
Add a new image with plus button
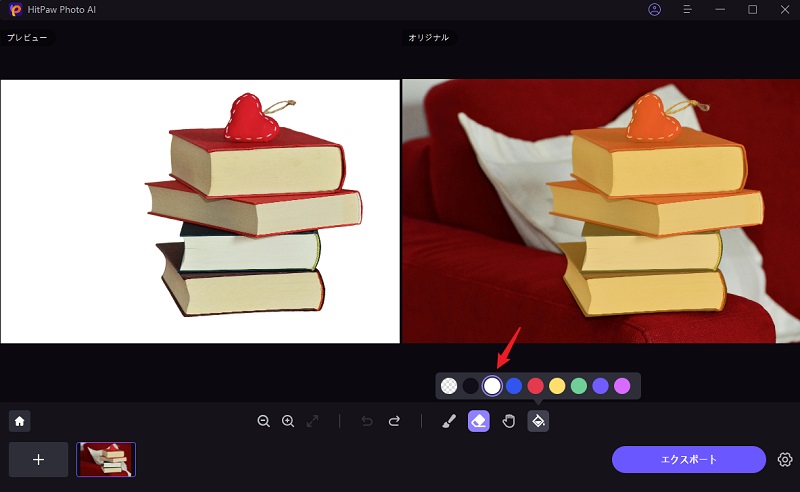coord(39,459)
